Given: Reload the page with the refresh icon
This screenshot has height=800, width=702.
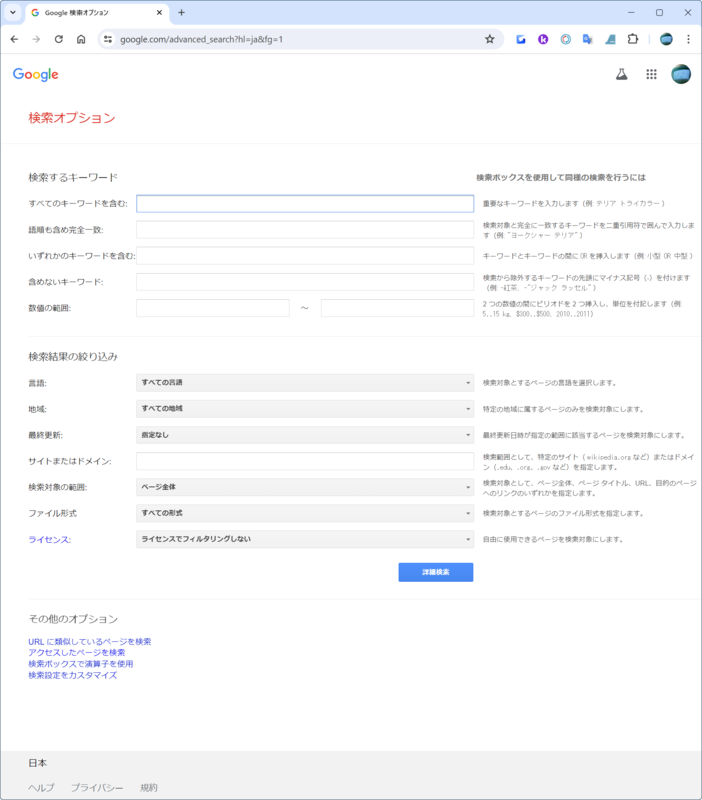Looking at the screenshot, I should pos(59,39).
